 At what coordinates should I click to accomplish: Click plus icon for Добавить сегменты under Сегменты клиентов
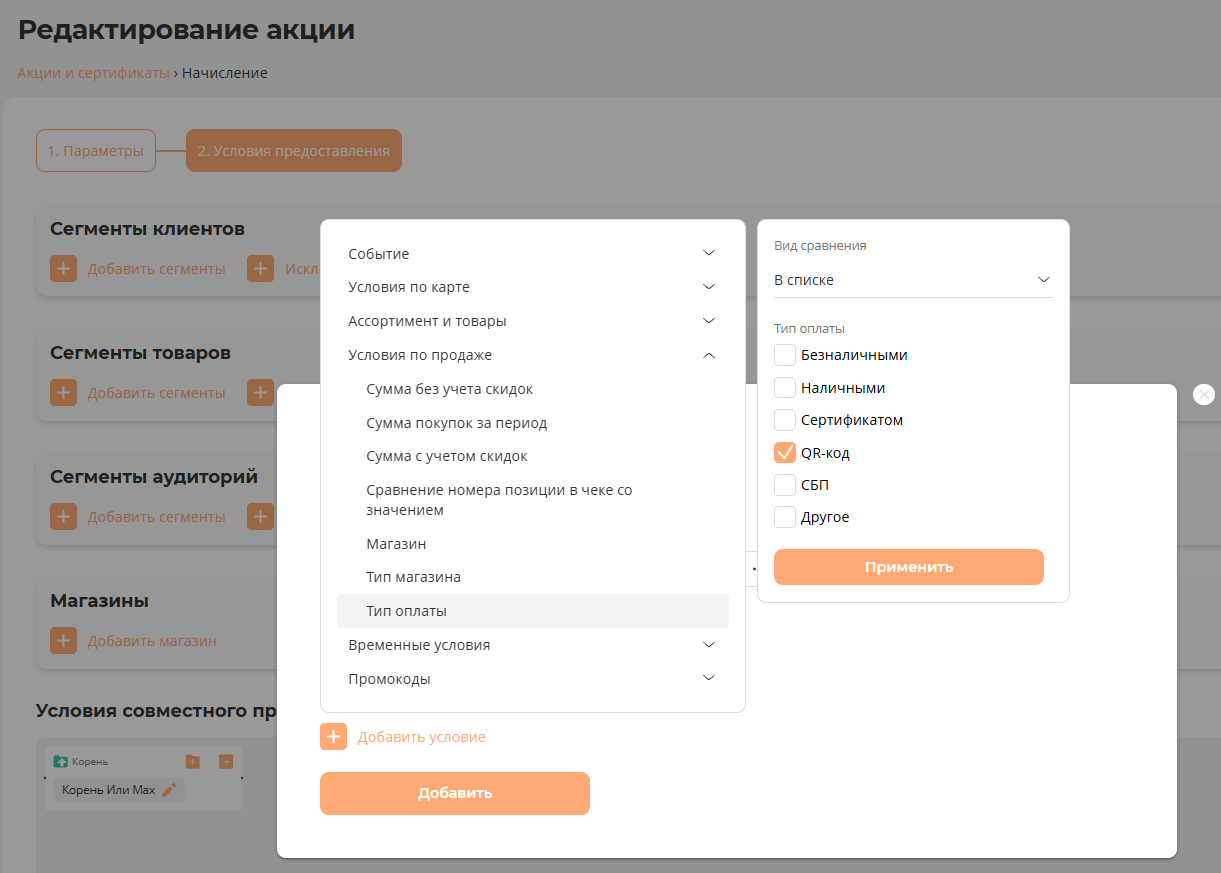[63, 269]
